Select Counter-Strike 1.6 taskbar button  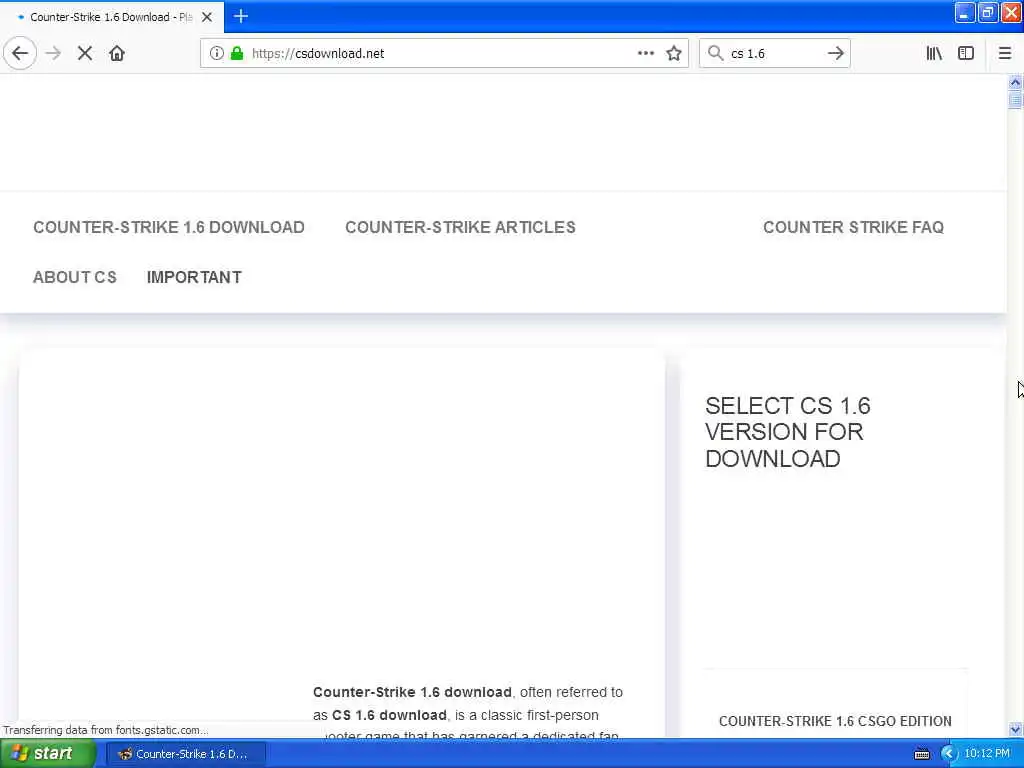click(186, 754)
